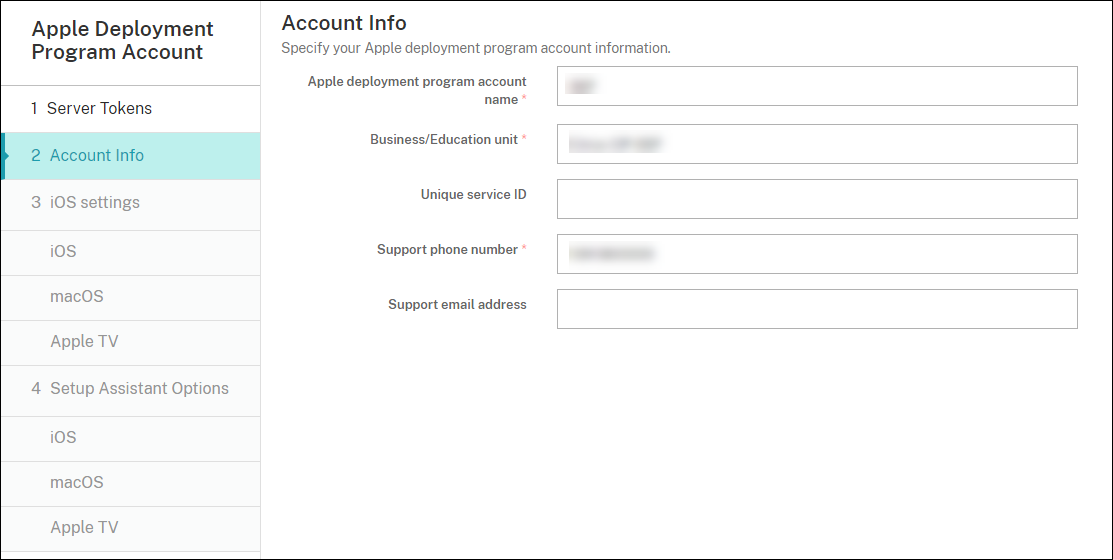Go to the iOS settings step
The width and height of the screenshot is (1113, 560).
click(94, 202)
